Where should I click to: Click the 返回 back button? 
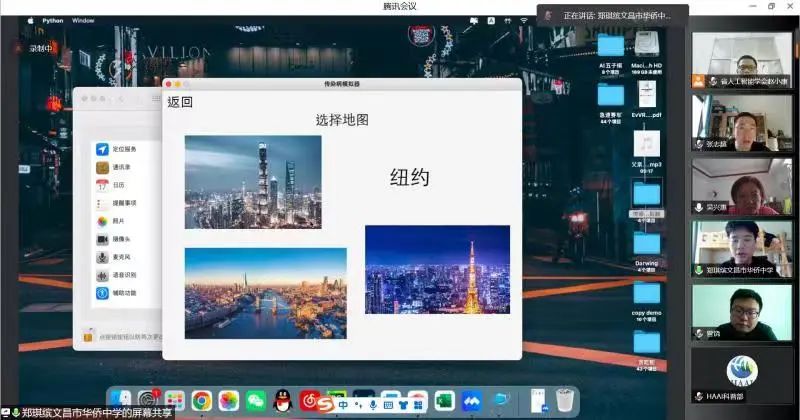(x=180, y=102)
